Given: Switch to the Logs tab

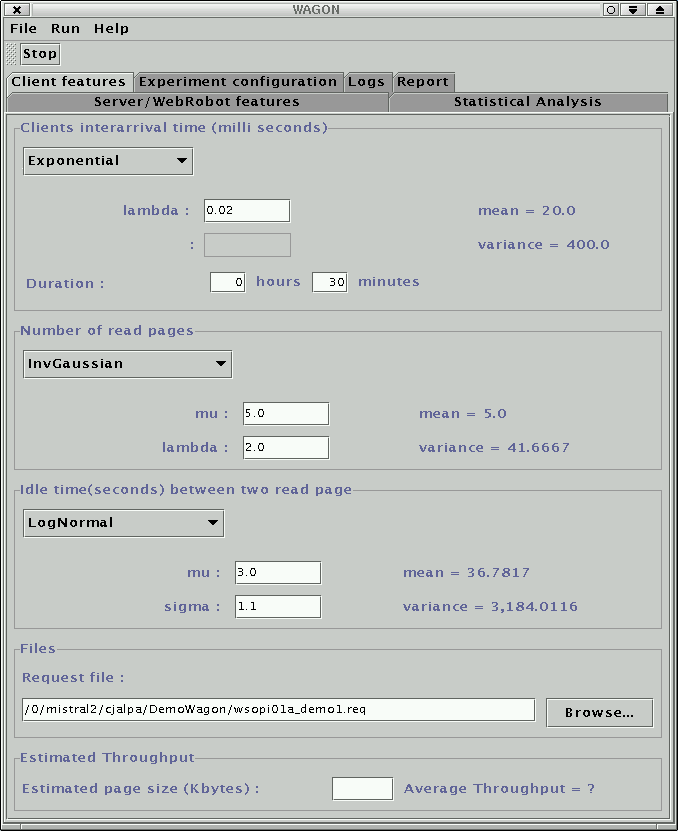Looking at the screenshot, I should pos(366,82).
